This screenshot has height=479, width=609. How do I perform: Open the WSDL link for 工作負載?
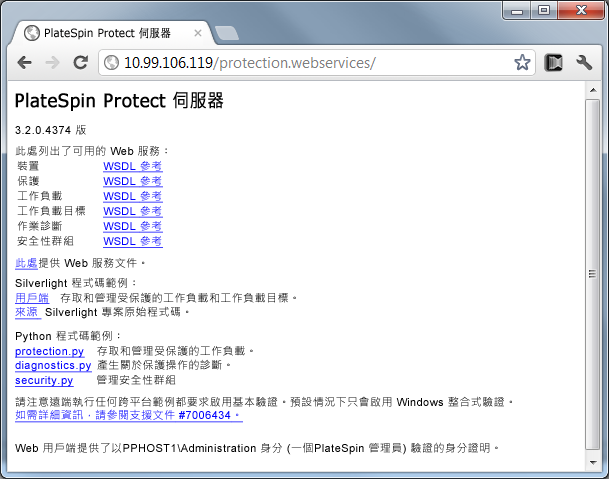pos(133,196)
